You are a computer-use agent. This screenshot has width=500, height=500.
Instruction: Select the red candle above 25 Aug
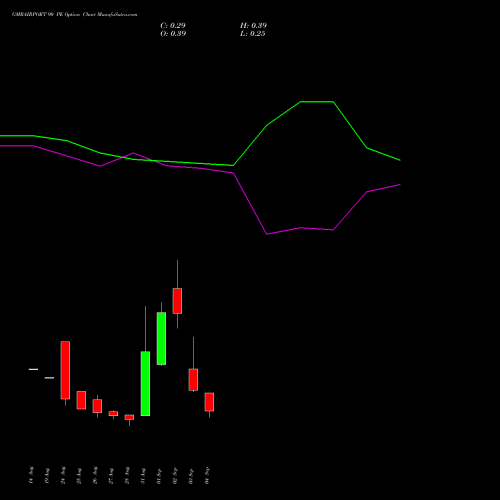[81, 400]
